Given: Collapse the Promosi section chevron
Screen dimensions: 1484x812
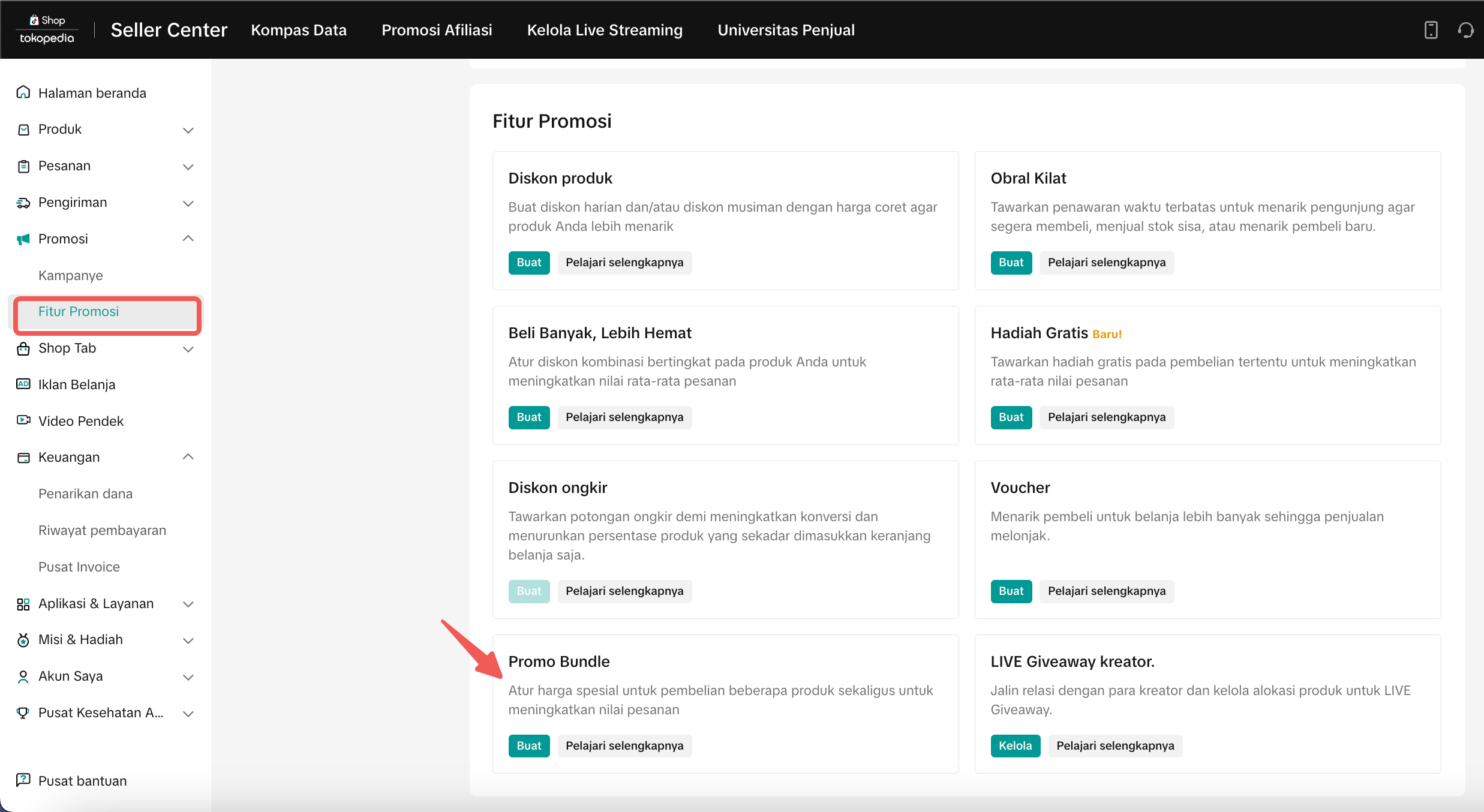Looking at the screenshot, I should [x=188, y=239].
